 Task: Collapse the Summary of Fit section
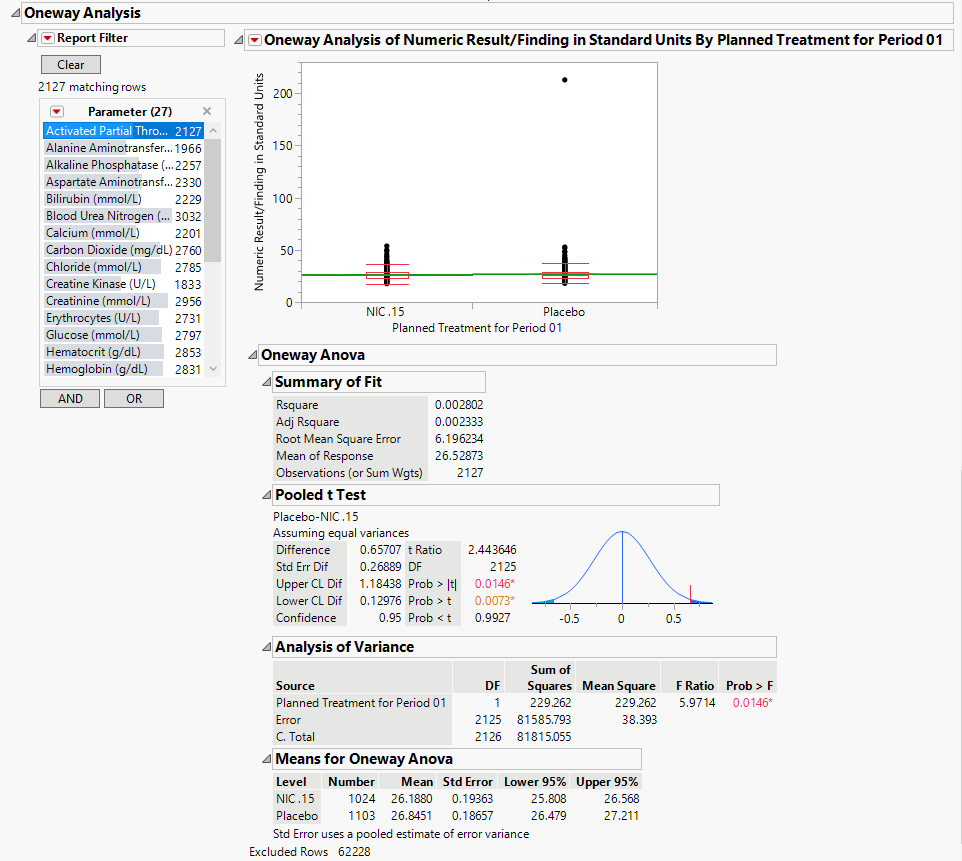[x=266, y=382]
